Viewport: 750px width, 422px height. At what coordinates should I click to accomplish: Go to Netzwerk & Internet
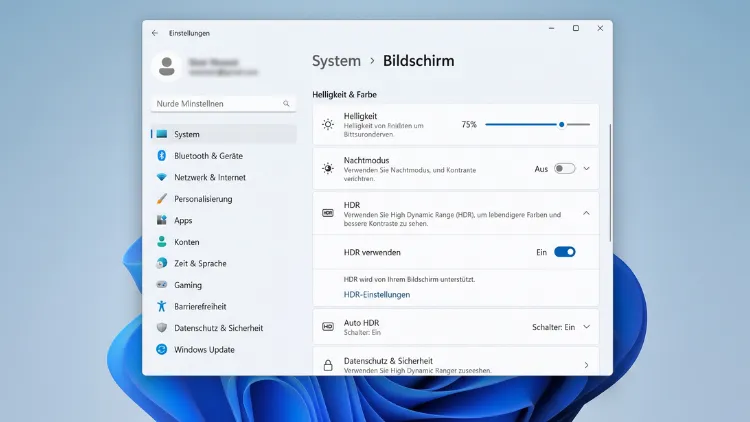click(224, 177)
